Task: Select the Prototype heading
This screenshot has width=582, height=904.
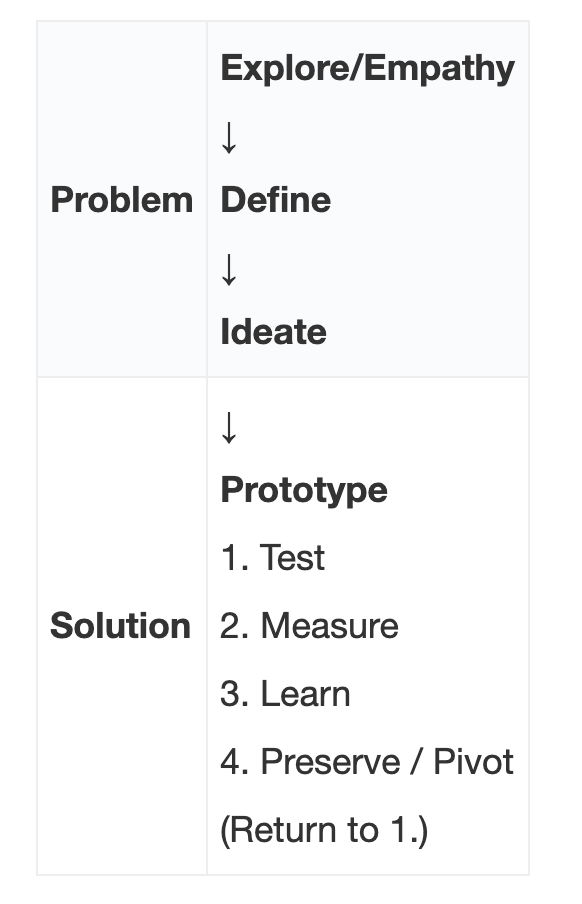Action: [304, 491]
